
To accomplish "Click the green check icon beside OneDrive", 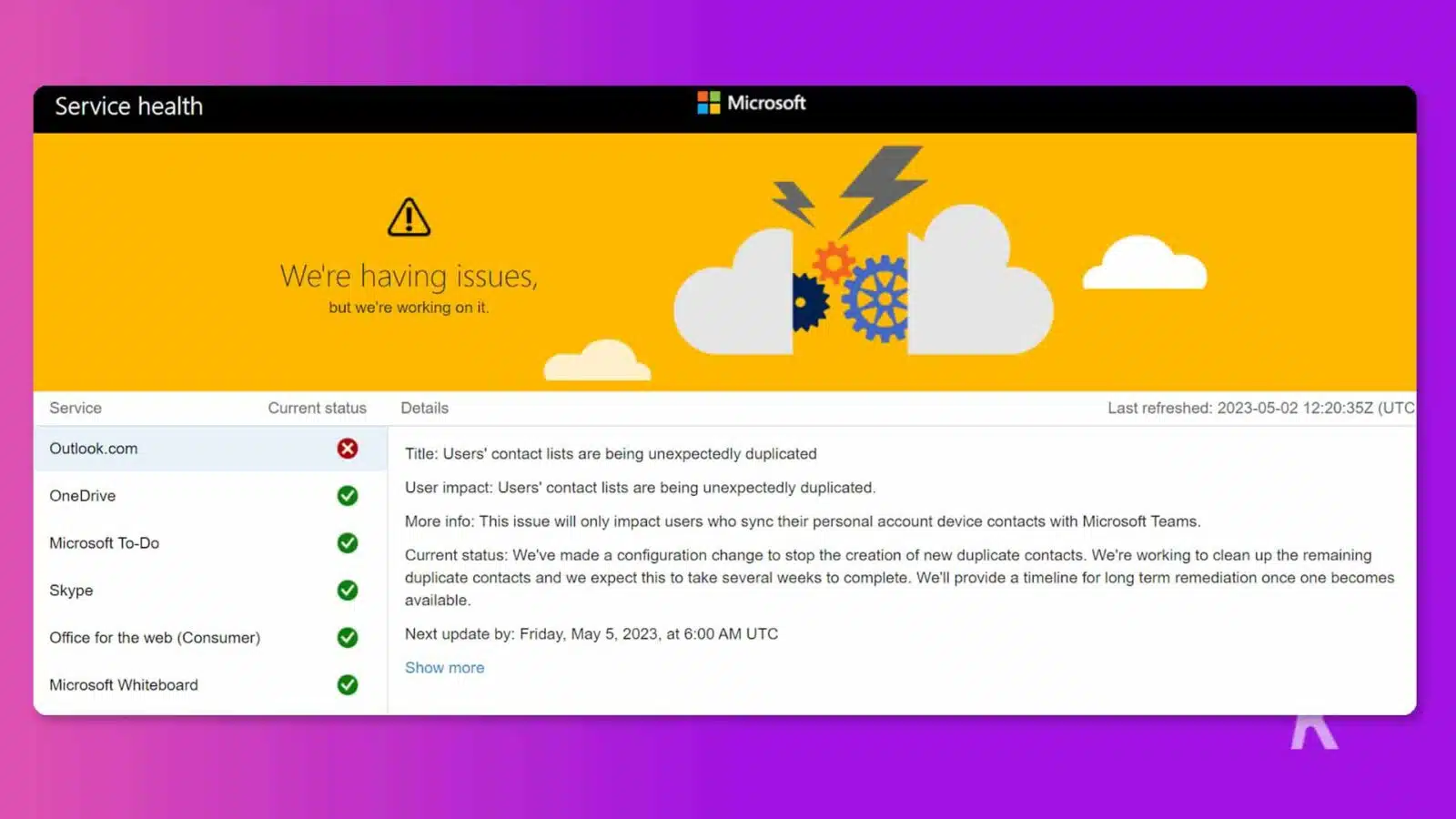I will (x=348, y=496).
